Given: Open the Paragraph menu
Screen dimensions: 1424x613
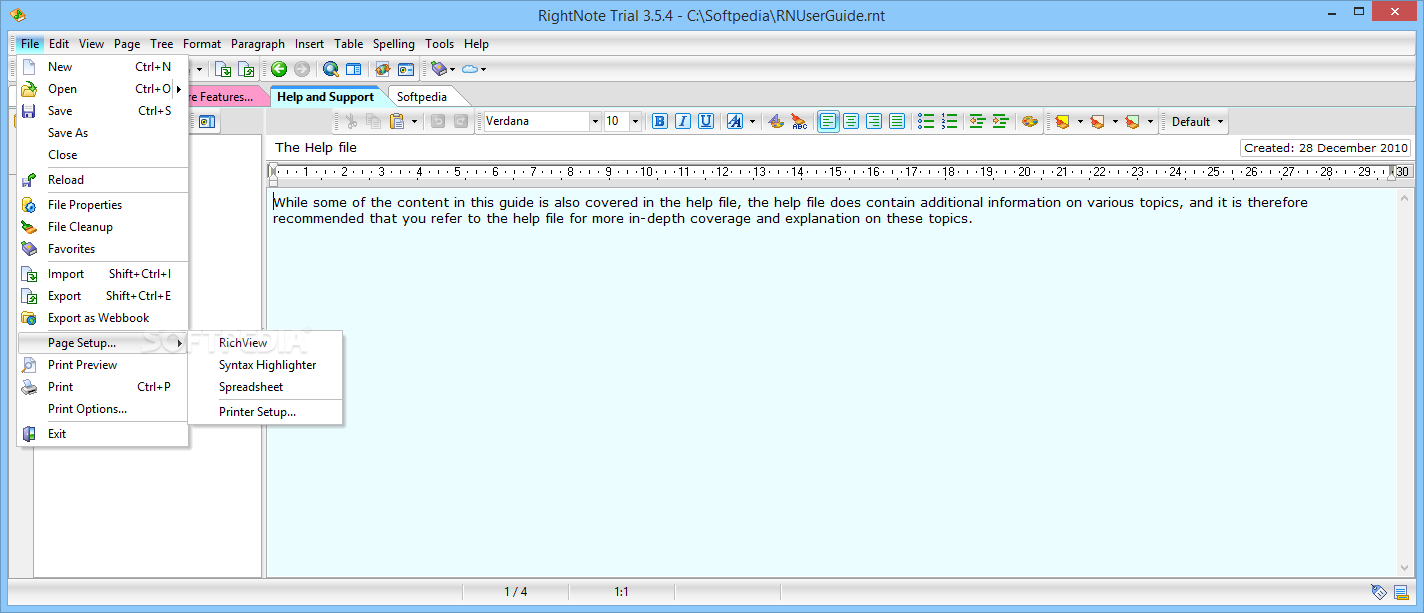Looking at the screenshot, I should (x=258, y=44).
